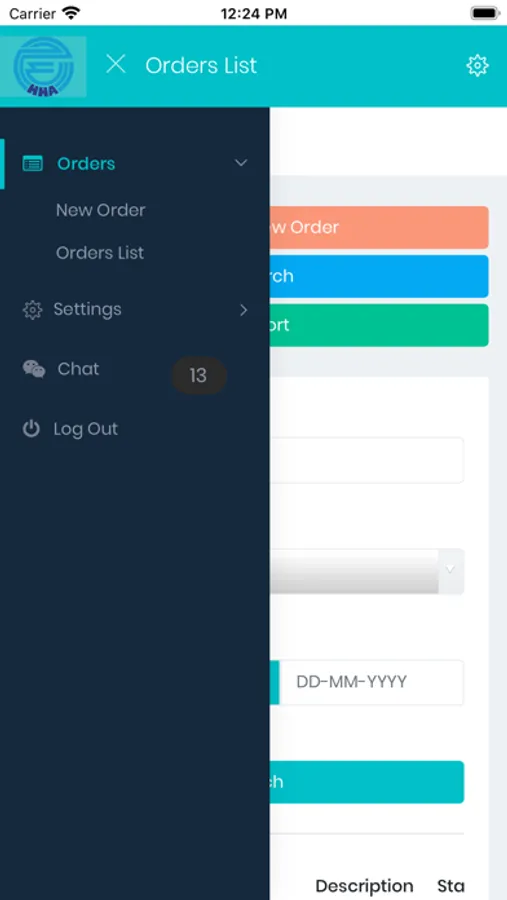
Task: Click the Chat bubbles icon
Action: tap(34, 369)
